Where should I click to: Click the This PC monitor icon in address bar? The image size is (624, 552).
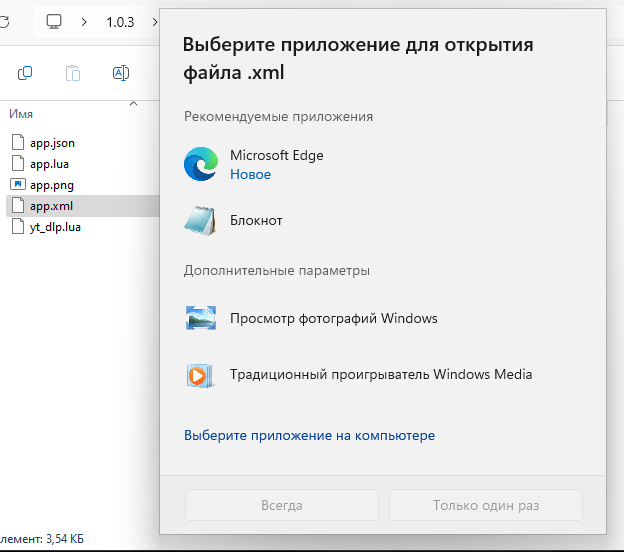click(x=54, y=22)
